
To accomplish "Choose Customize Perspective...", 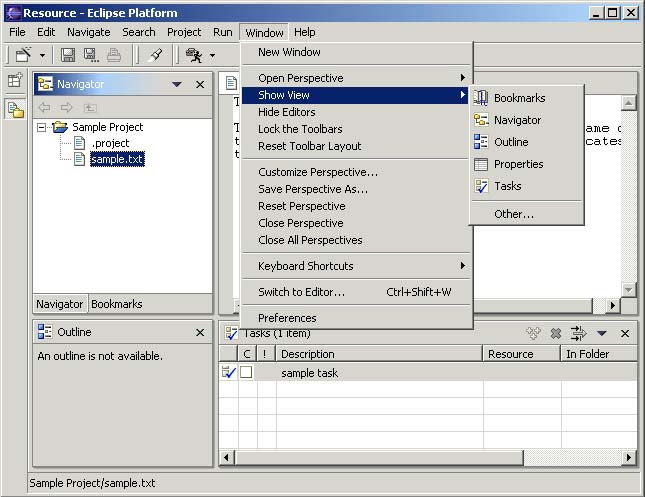I will tap(355, 172).
